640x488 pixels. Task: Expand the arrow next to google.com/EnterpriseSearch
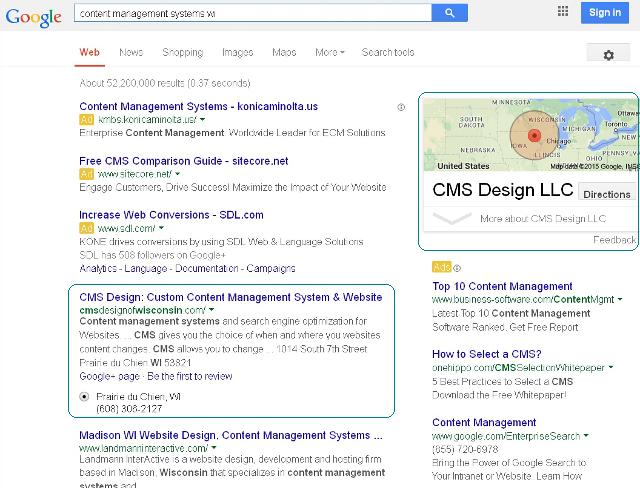coord(586,435)
